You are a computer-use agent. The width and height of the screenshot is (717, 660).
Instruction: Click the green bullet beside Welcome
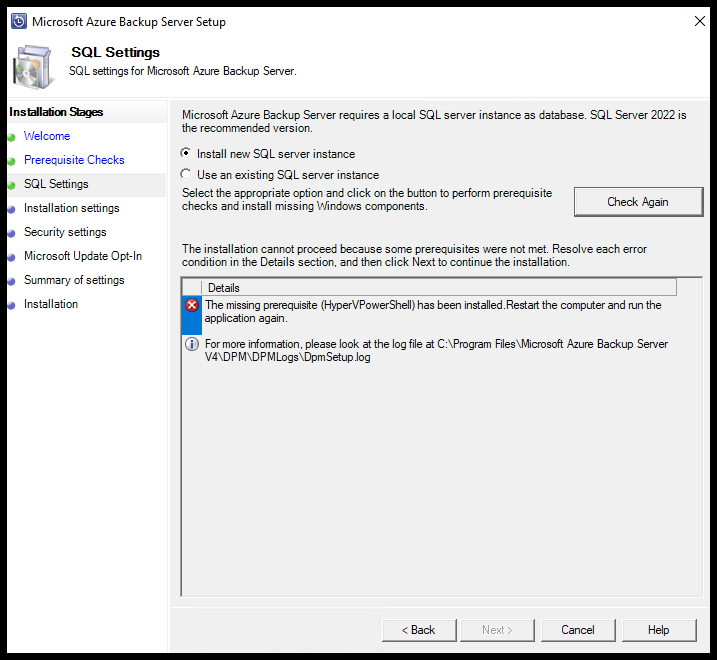click(x=12, y=137)
